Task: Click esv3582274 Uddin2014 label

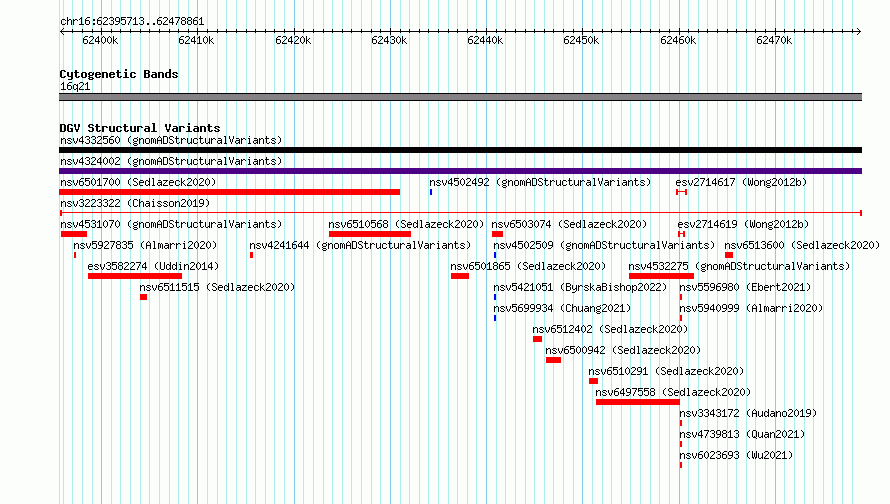Action: tap(153, 266)
